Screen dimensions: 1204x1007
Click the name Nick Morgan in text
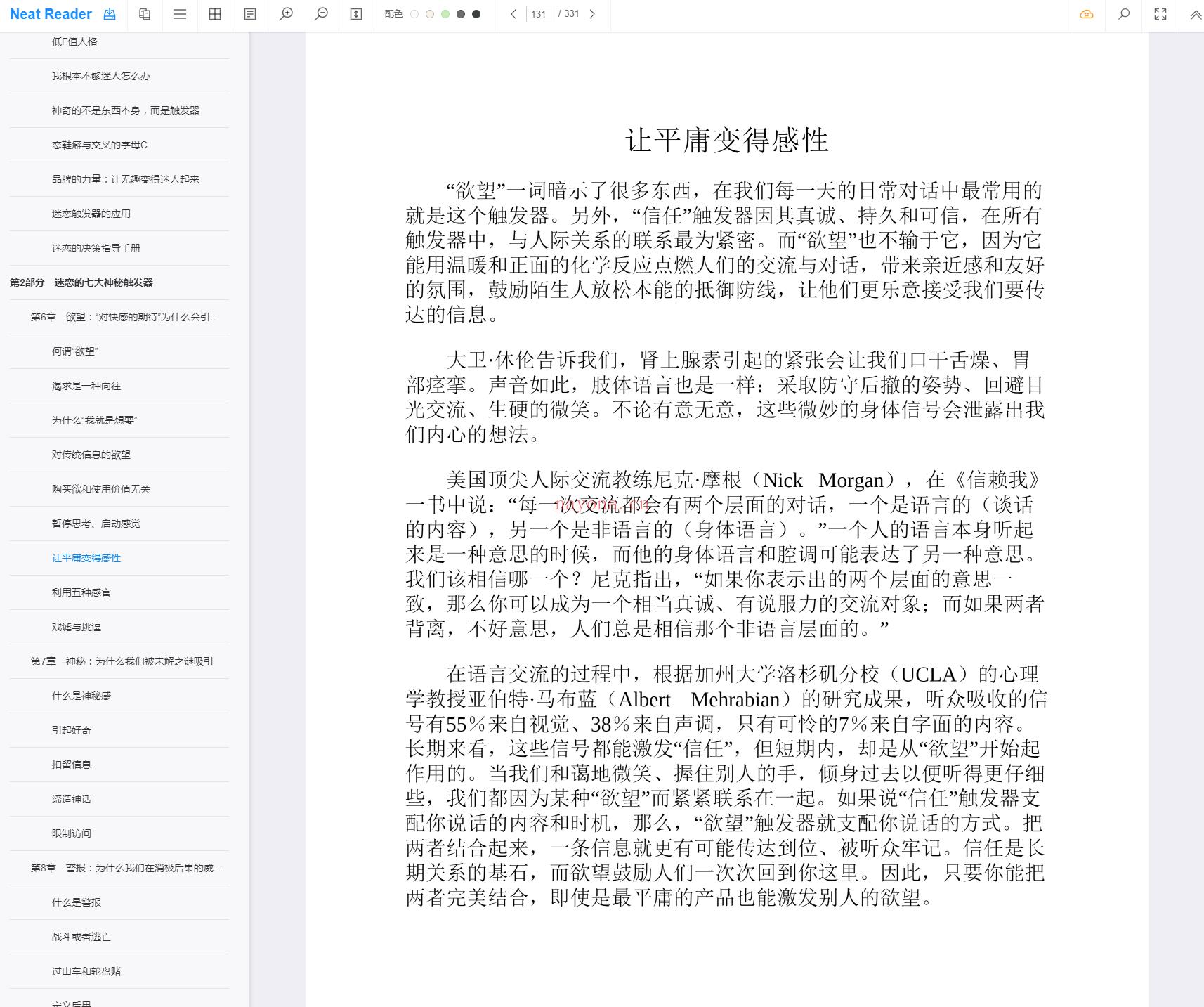click(x=823, y=480)
